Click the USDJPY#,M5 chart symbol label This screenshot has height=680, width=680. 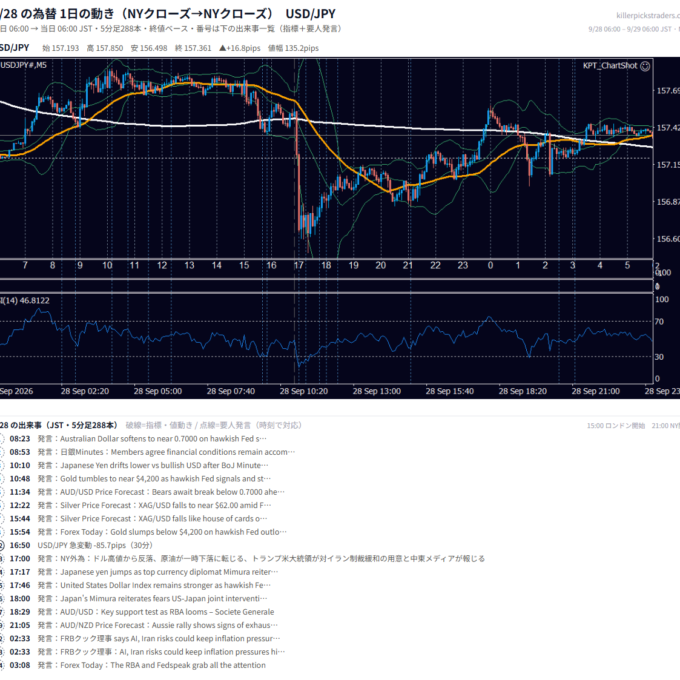pyautogui.click(x=23, y=65)
